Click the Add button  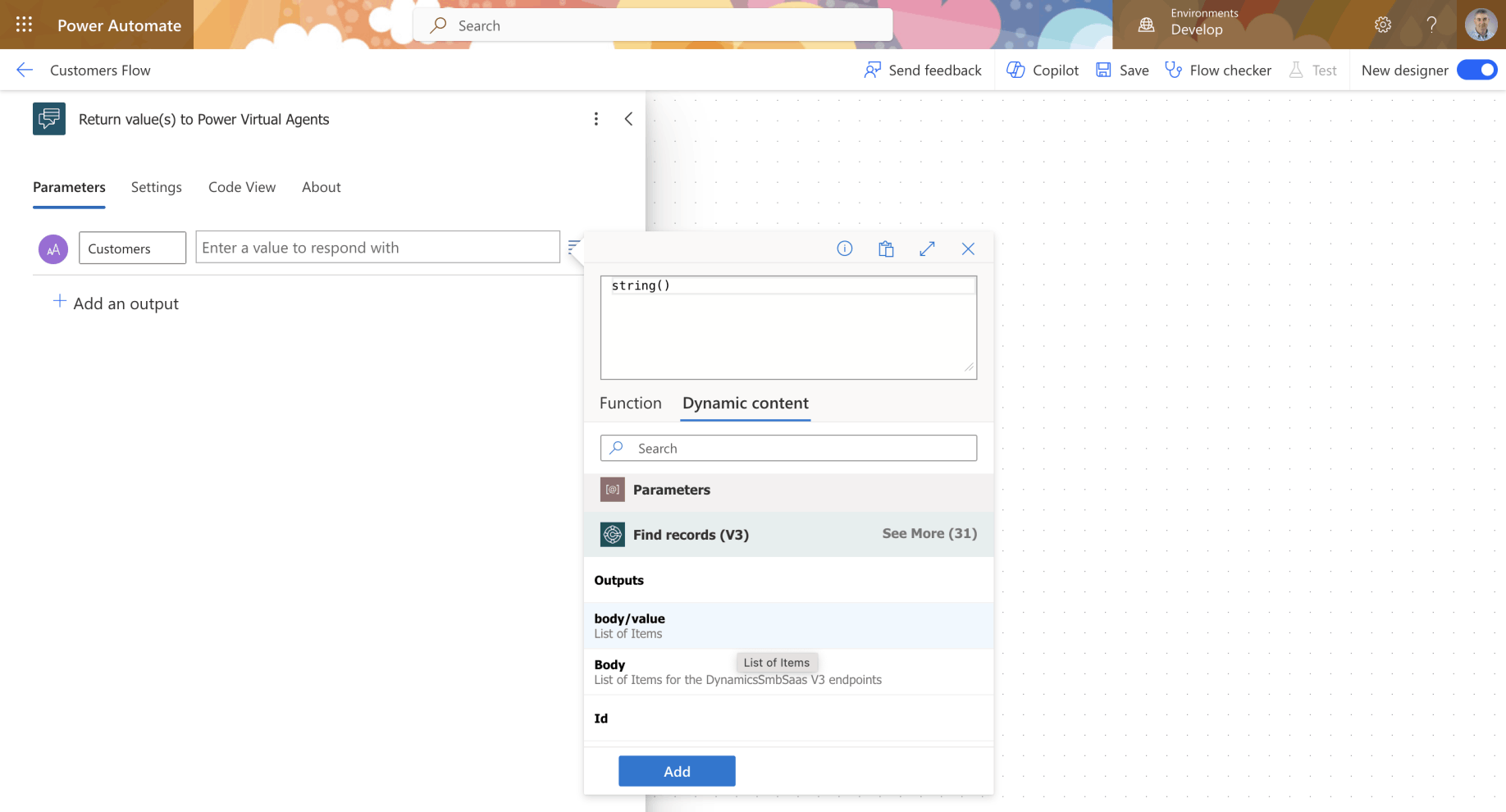coord(677,771)
